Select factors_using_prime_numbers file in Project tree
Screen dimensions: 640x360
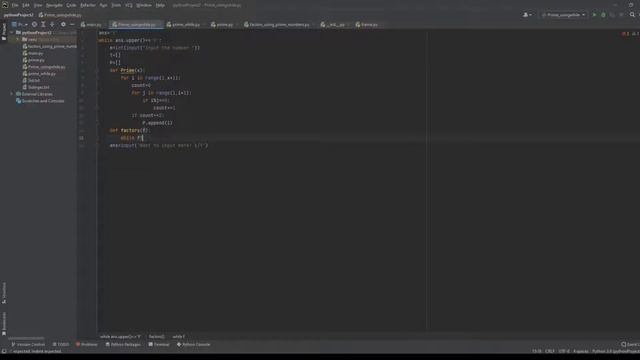click(50, 47)
